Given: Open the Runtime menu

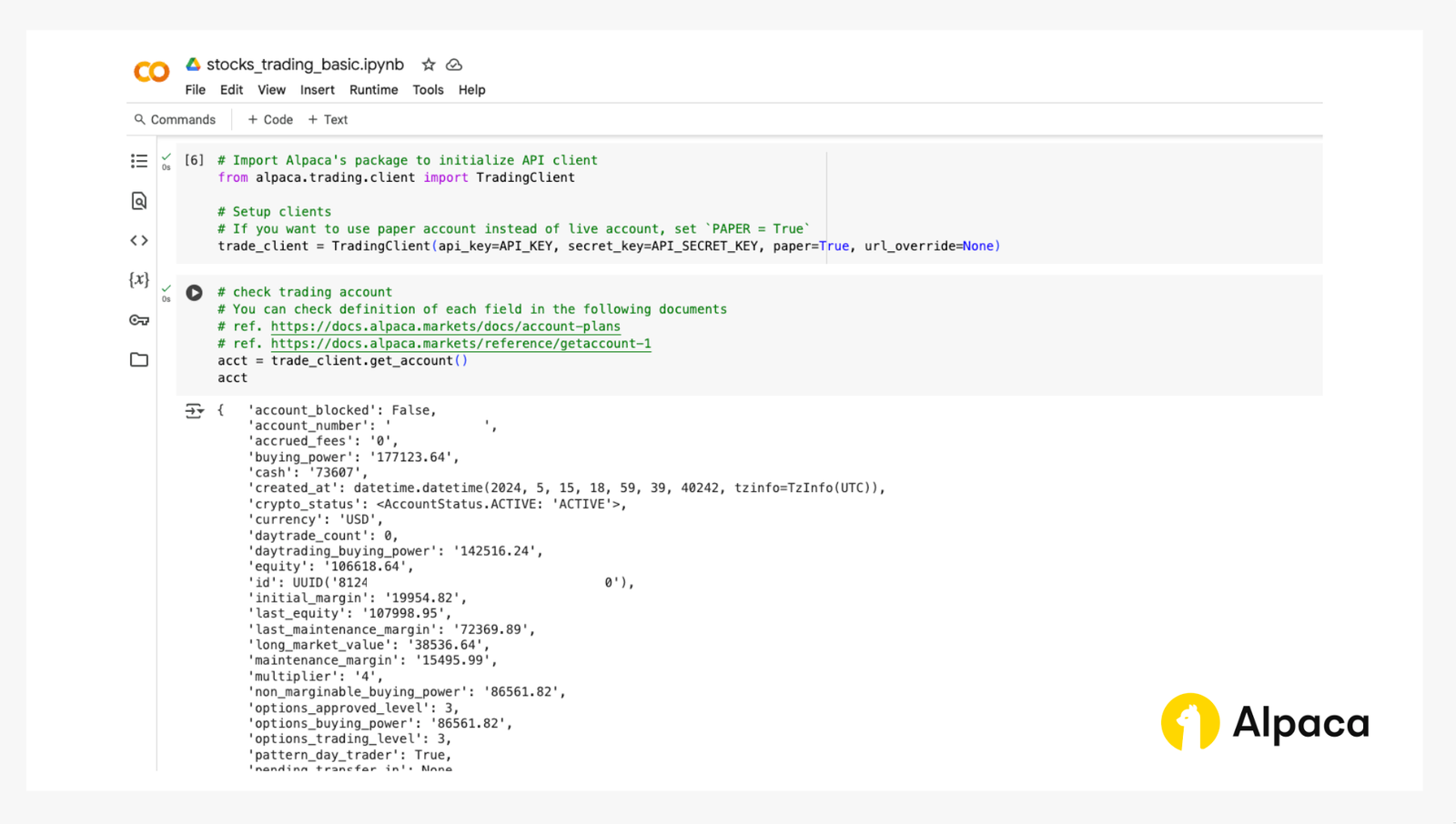Looking at the screenshot, I should point(373,89).
